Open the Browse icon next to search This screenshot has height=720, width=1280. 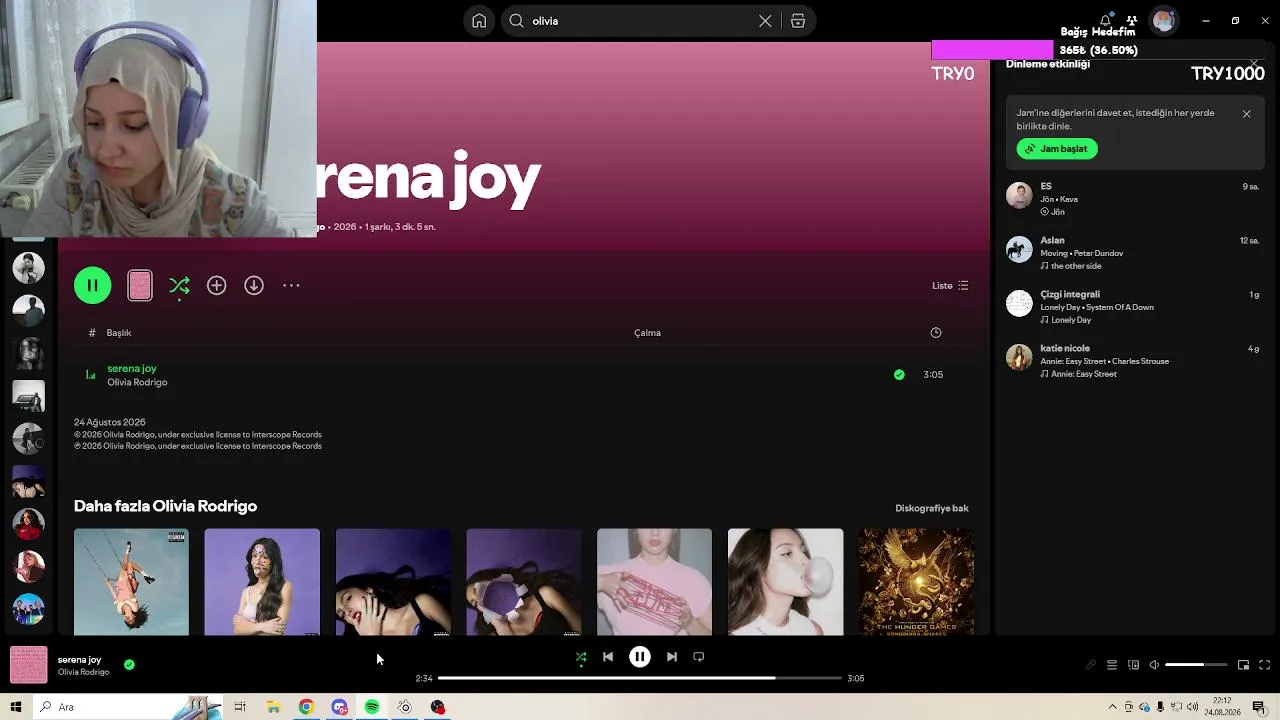tap(798, 21)
